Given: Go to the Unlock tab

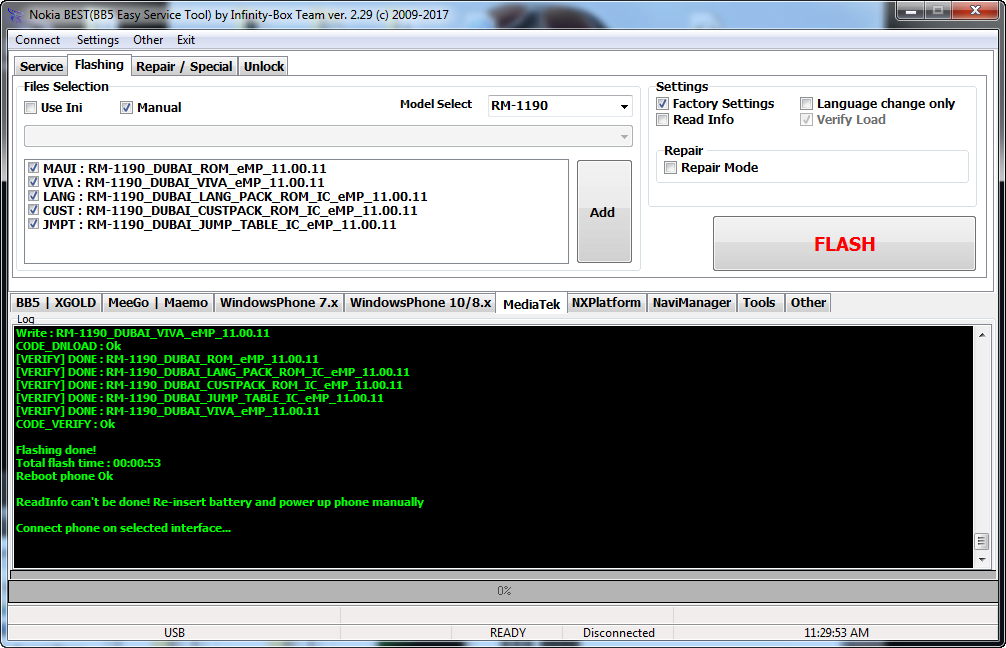Looking at the screenshot, I should 264,67.
